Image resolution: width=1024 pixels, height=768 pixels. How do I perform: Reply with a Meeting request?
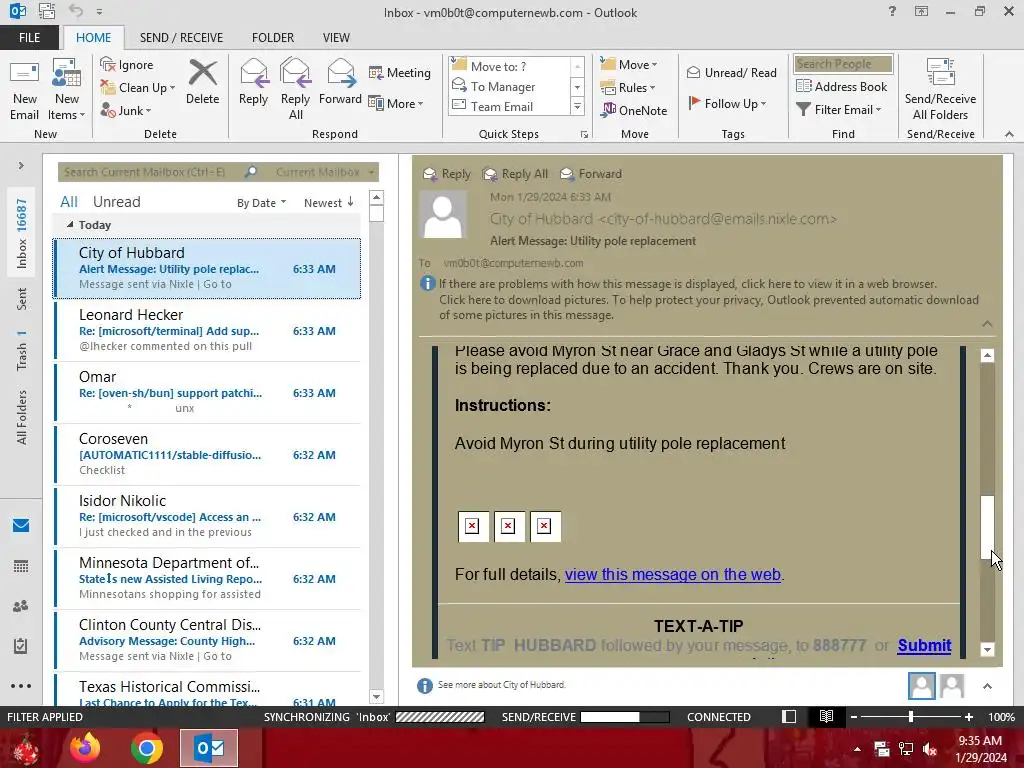pos(400,72)
